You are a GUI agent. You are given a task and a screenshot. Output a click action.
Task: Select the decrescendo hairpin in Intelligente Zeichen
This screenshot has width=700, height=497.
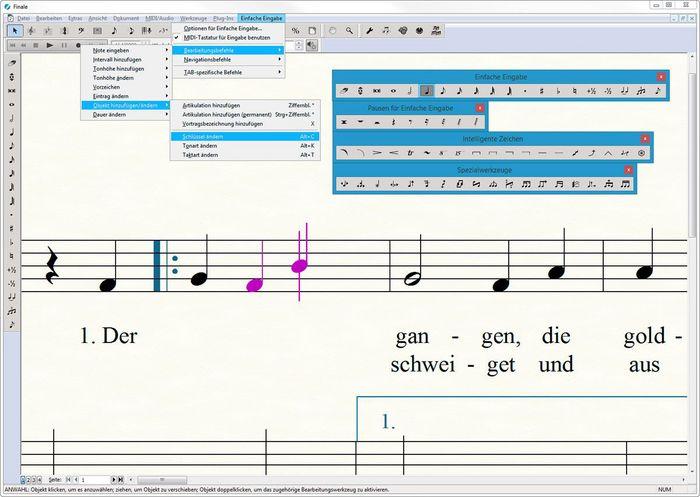click(x=377, y=153)
